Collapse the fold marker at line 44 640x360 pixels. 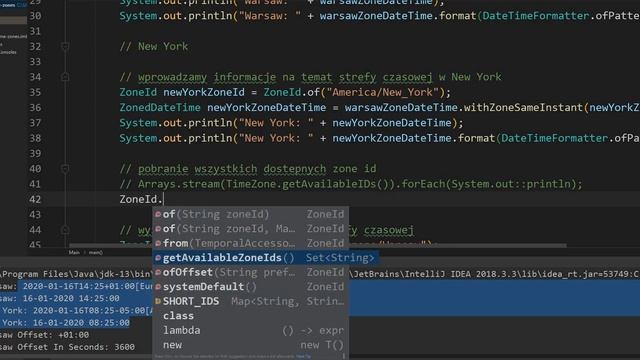click(65, 230)
